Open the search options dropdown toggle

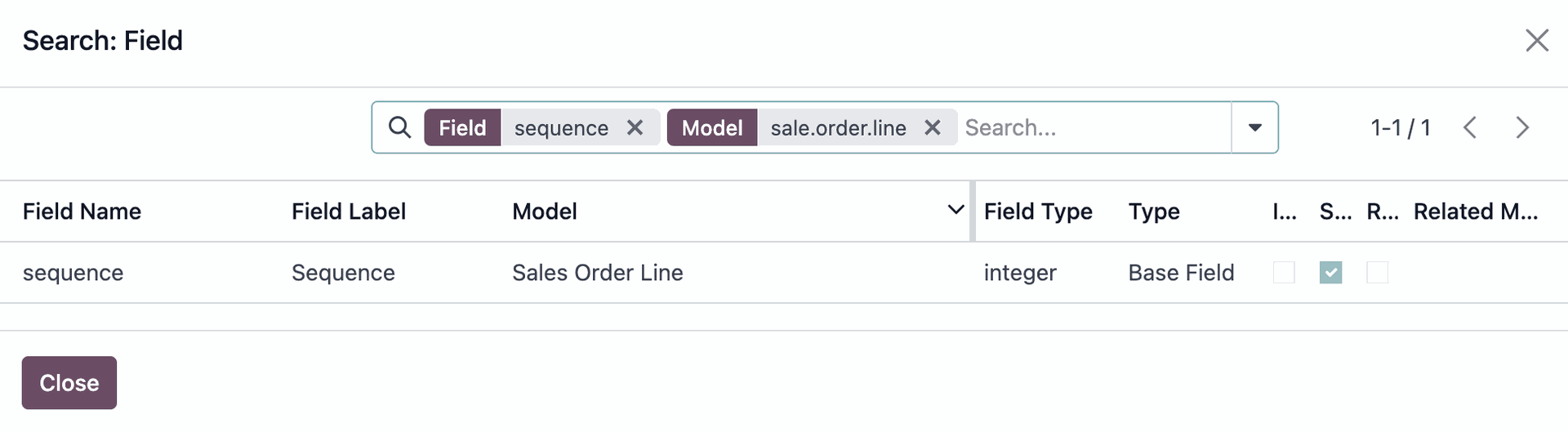[x=1255, y=127]
